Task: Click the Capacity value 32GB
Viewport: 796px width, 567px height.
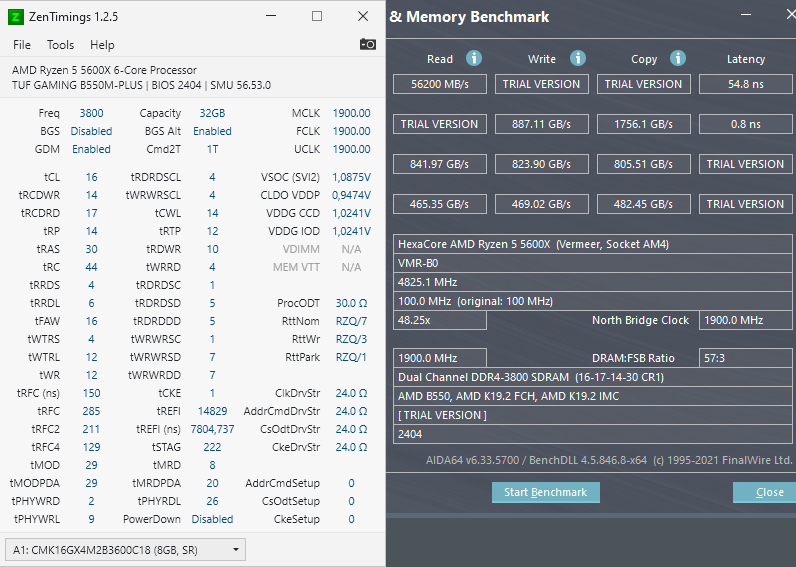Action: pyautogui.click(x=212, y=113)
